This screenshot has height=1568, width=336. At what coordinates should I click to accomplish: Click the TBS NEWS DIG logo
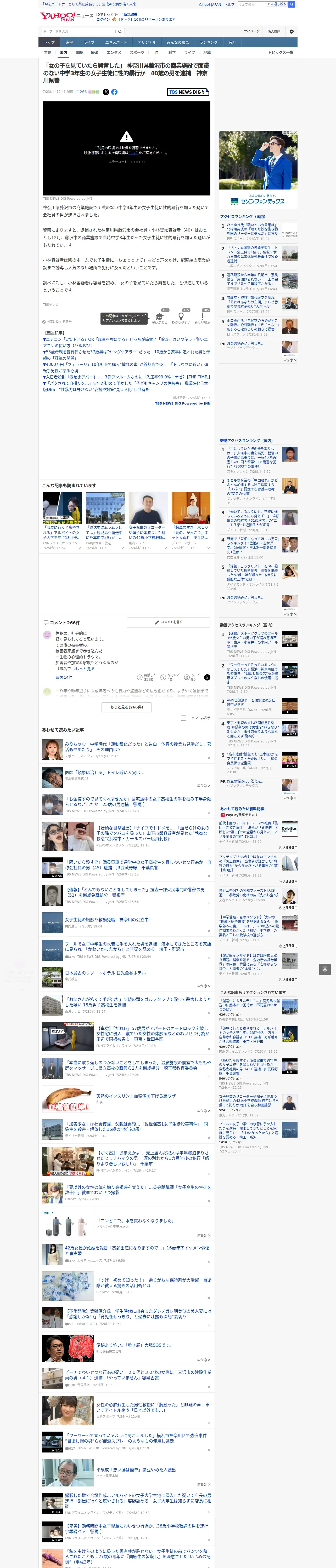click(188, 92)
